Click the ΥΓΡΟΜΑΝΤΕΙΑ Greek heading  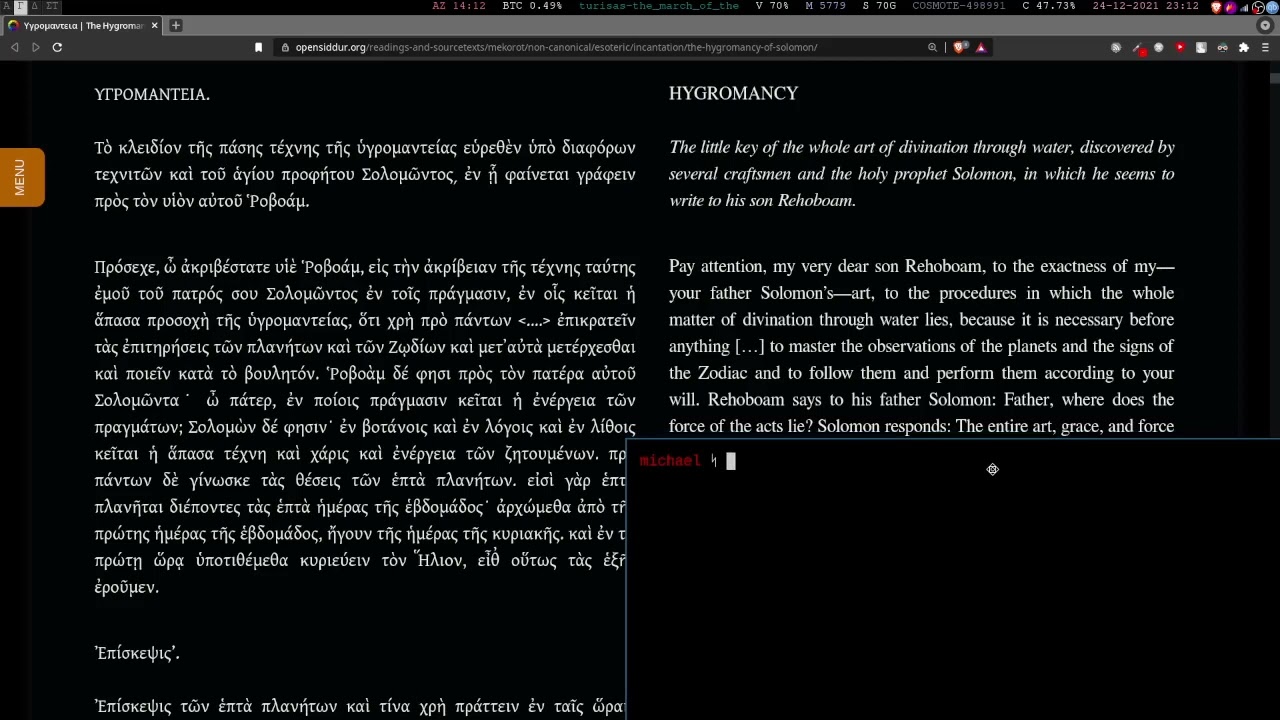tap(152, 94)
